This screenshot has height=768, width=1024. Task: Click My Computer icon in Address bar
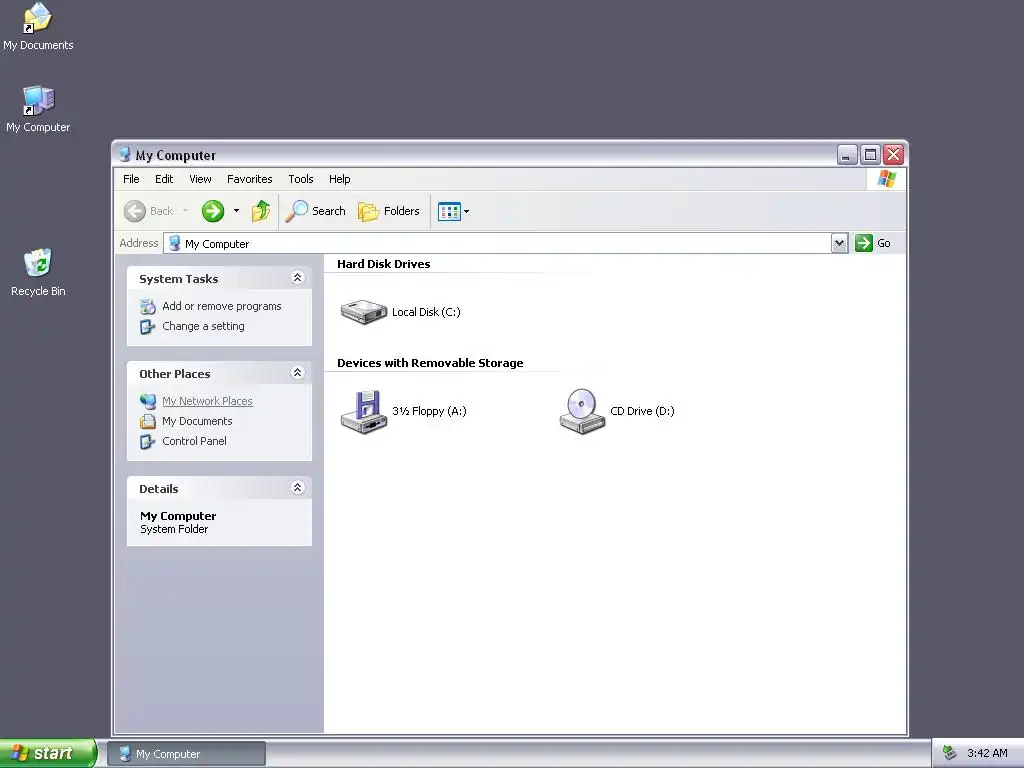[x=174, y=244]
